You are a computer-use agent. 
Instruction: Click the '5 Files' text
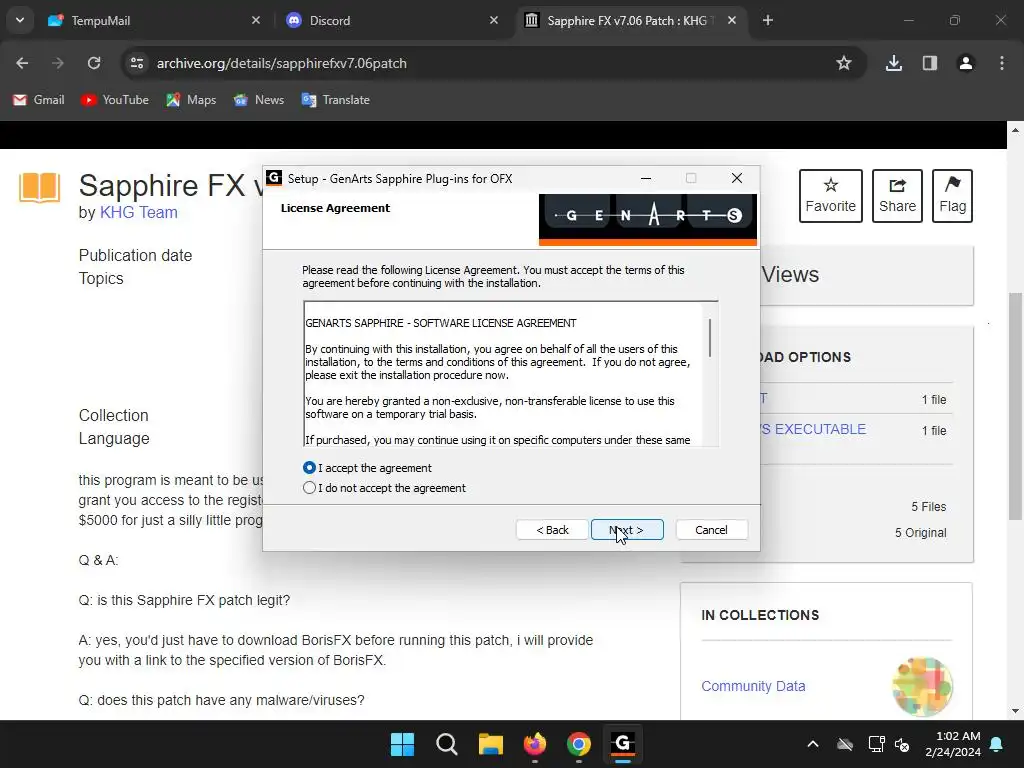929,507
